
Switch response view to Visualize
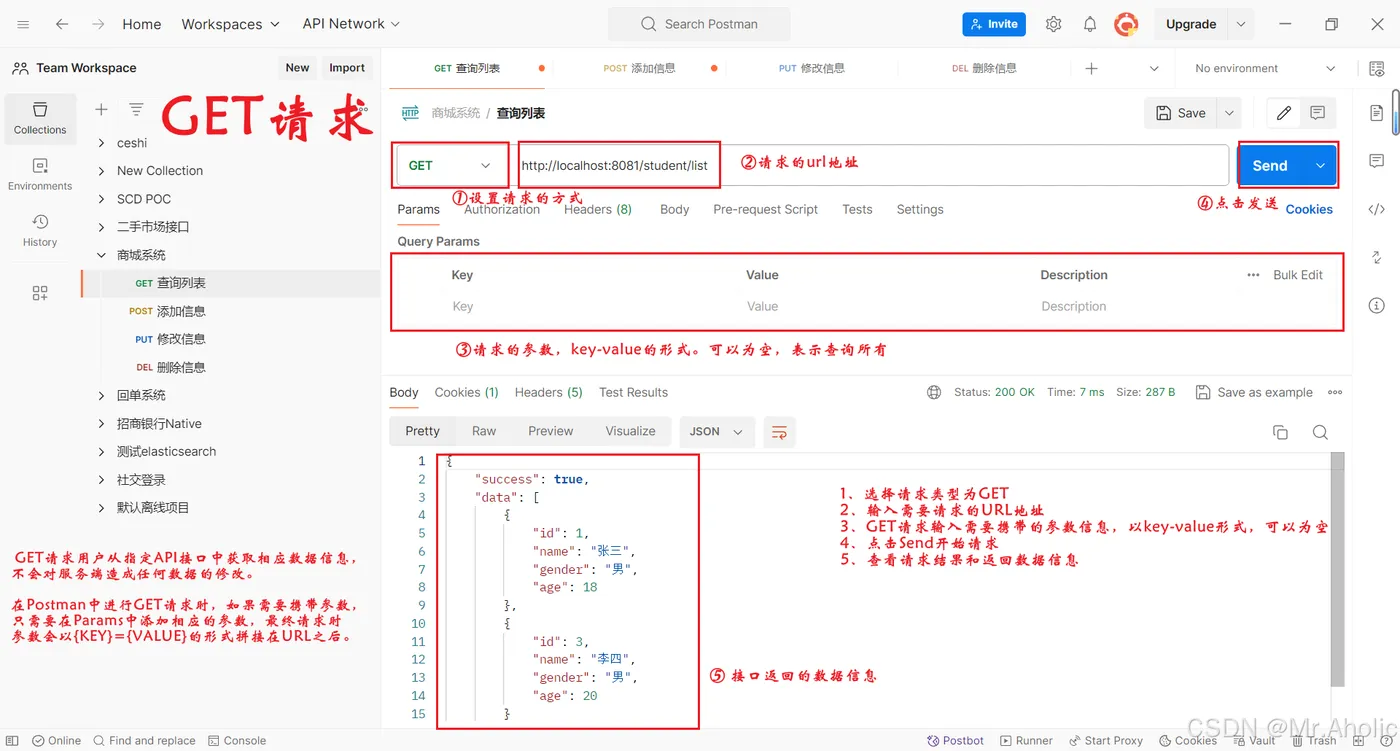[630, 431]
